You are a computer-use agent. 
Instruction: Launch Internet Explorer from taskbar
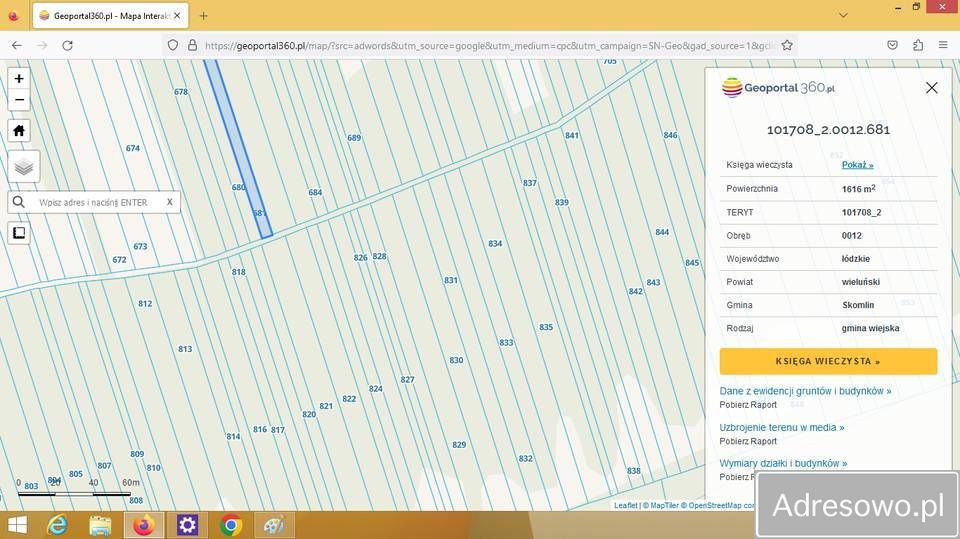pos(58,526)
